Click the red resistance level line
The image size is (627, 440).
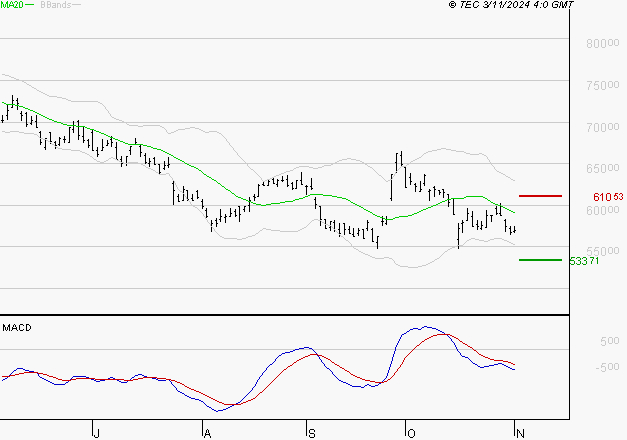point(540,196)
